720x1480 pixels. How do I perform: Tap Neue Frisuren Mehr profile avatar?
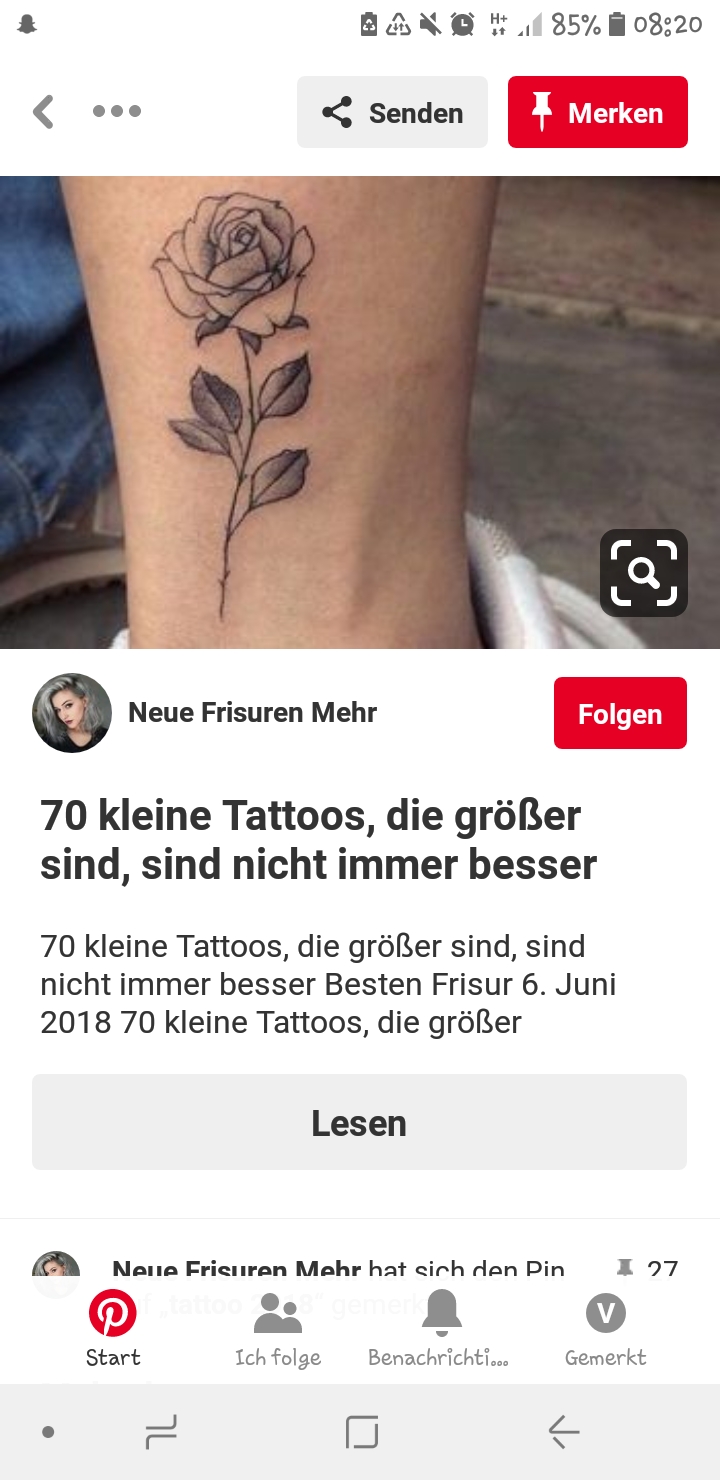(x=72, y=713)
